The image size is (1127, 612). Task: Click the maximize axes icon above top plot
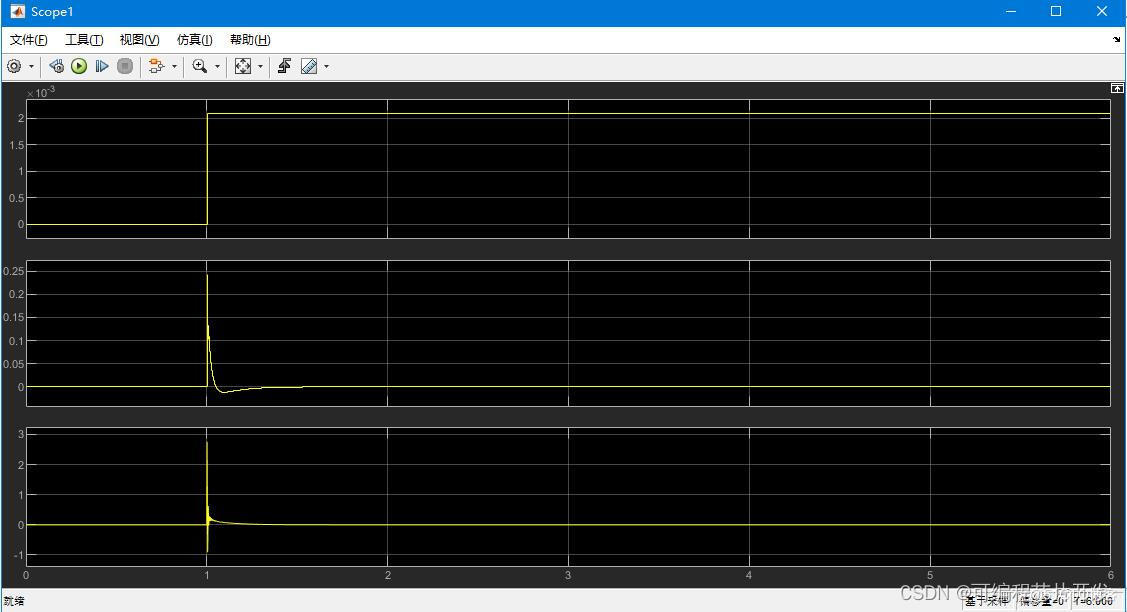click(1117, 88)
